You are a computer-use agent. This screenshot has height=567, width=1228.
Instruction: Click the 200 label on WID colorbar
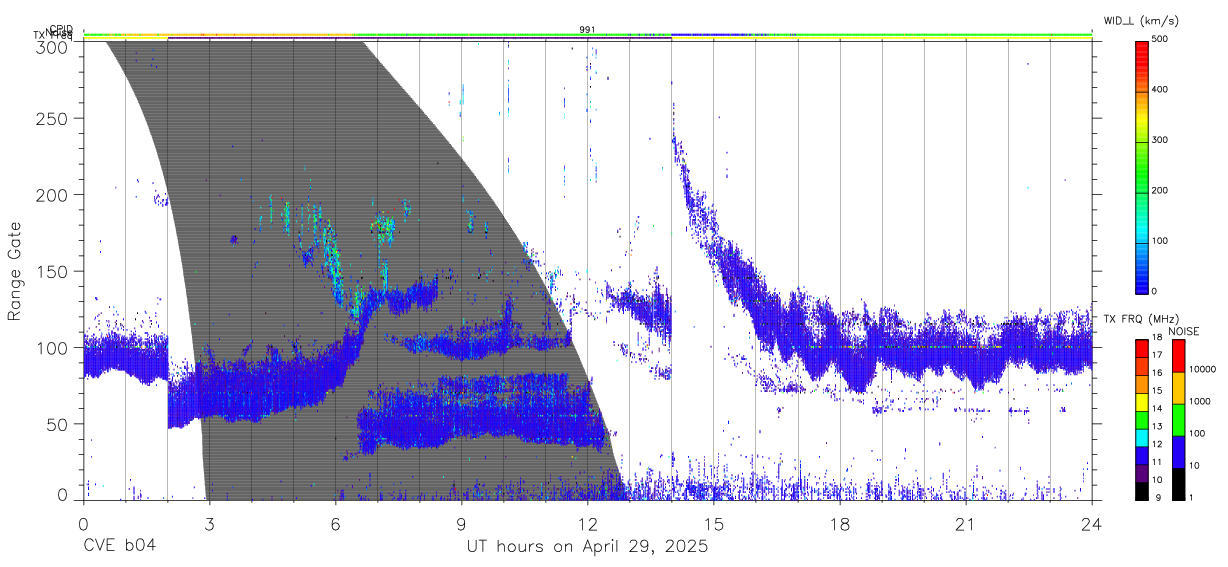[x=1160, y=190]
